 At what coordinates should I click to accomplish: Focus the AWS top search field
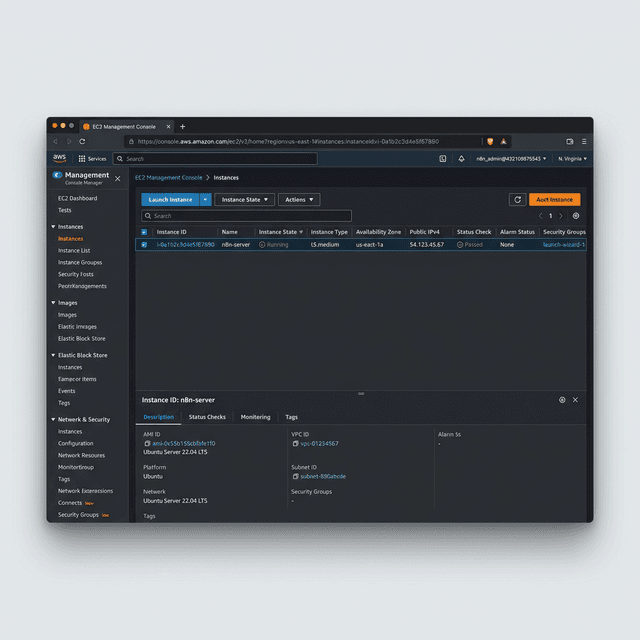215,159
